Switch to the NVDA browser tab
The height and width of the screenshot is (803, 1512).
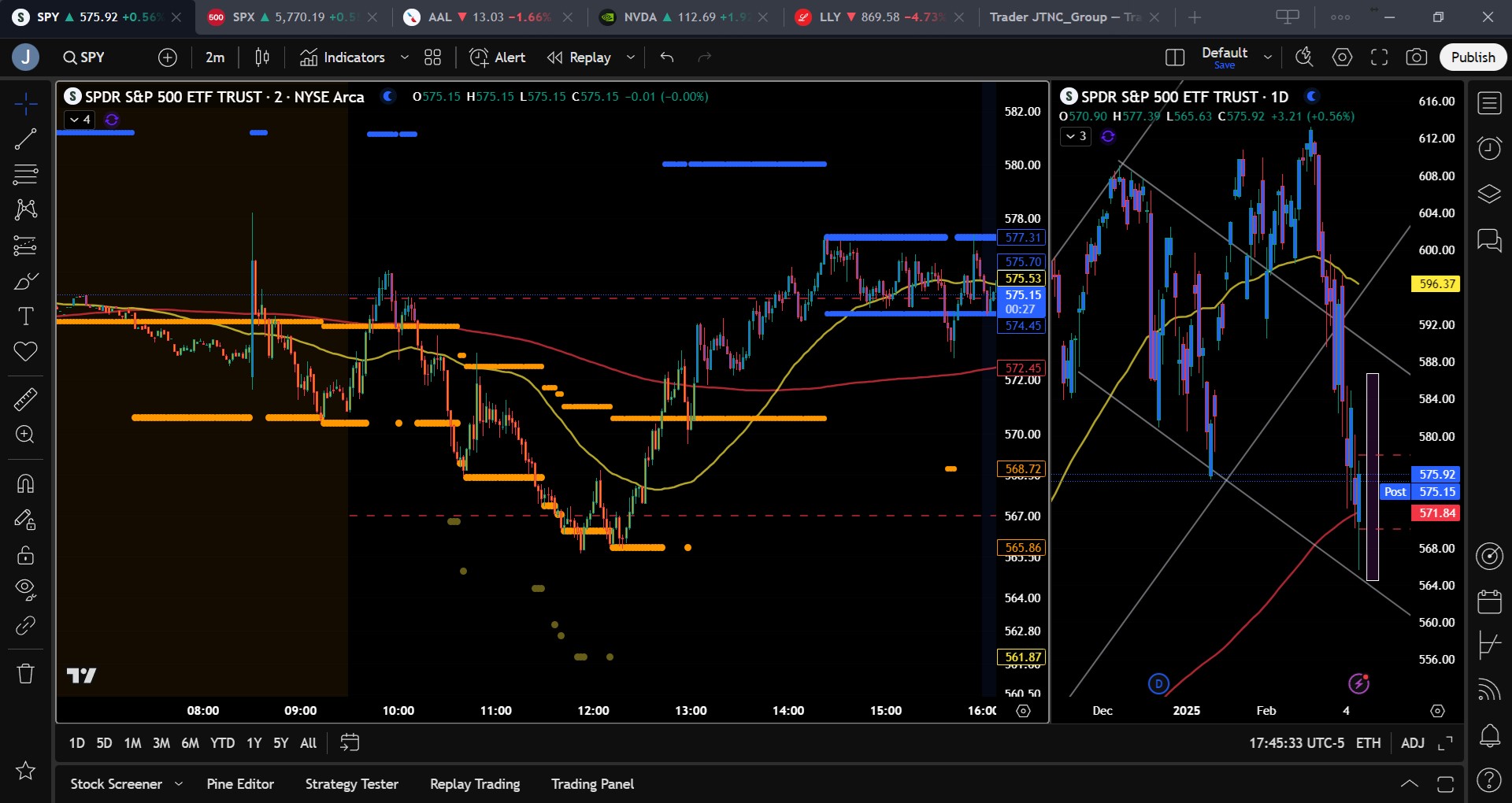(683, 17)
